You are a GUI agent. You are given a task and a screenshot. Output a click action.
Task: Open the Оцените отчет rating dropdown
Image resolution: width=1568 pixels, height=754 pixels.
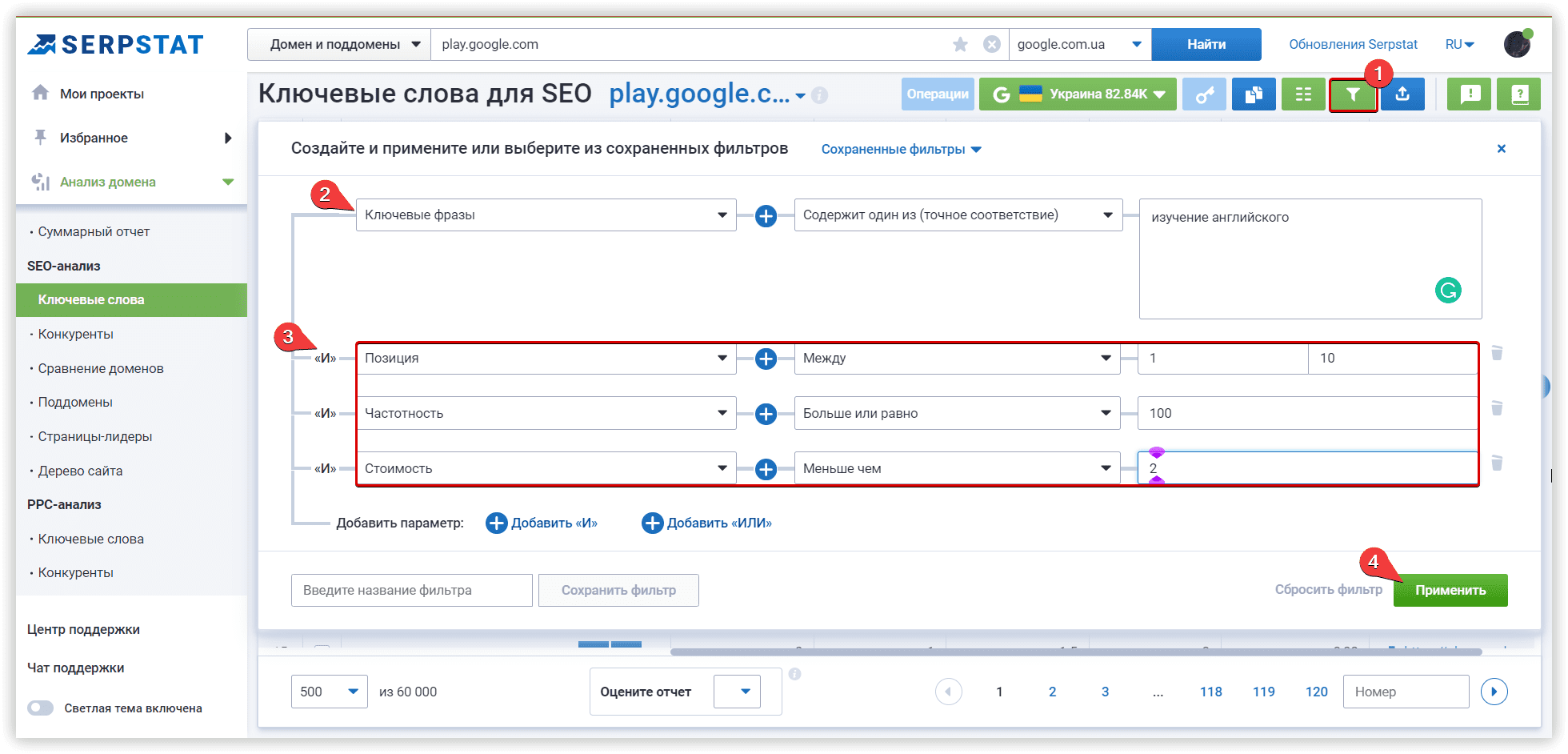tap(737, 692)
